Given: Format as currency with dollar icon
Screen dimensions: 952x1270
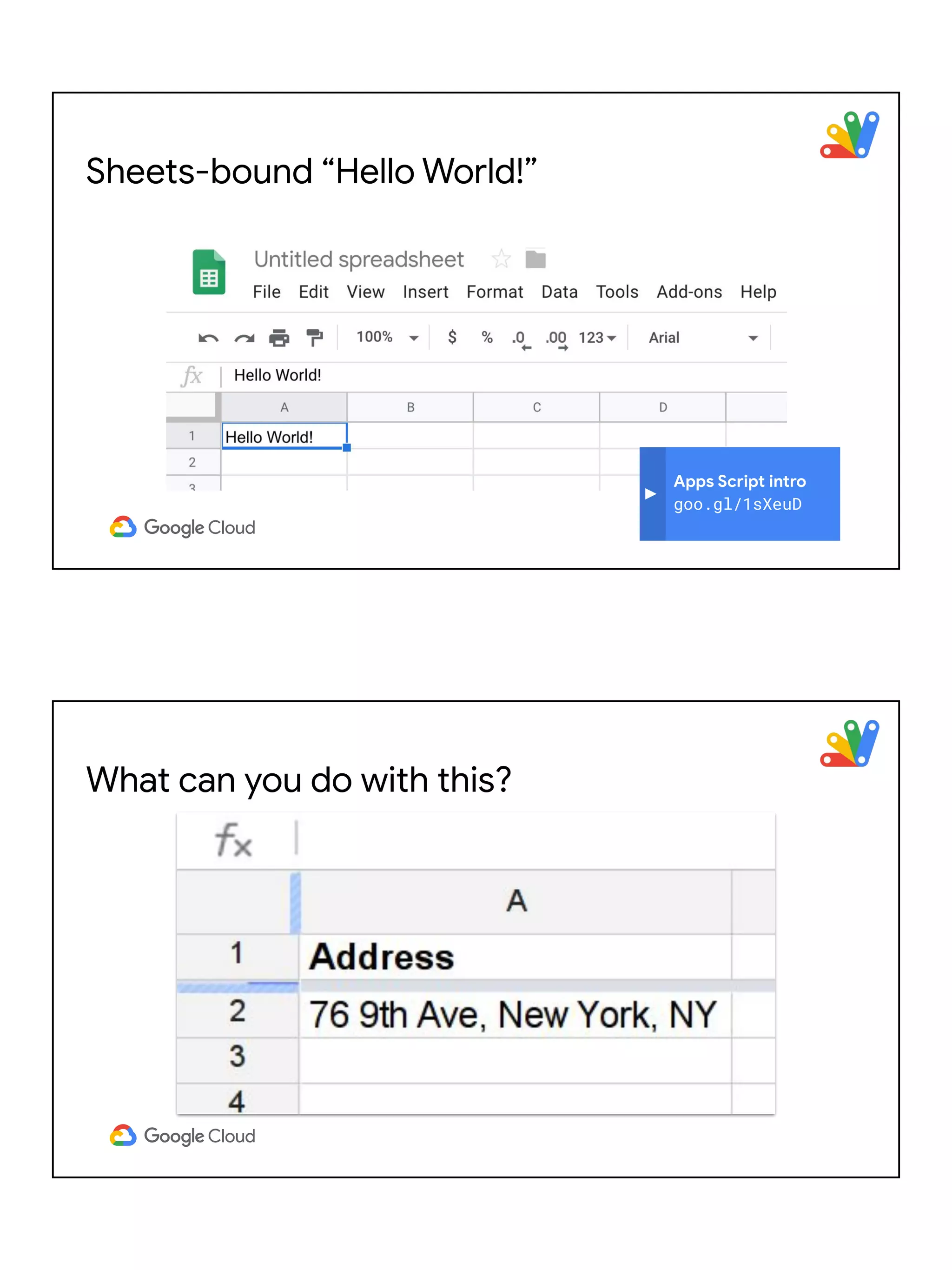Looking at the screenshot, I should click(x=452, y=337).
